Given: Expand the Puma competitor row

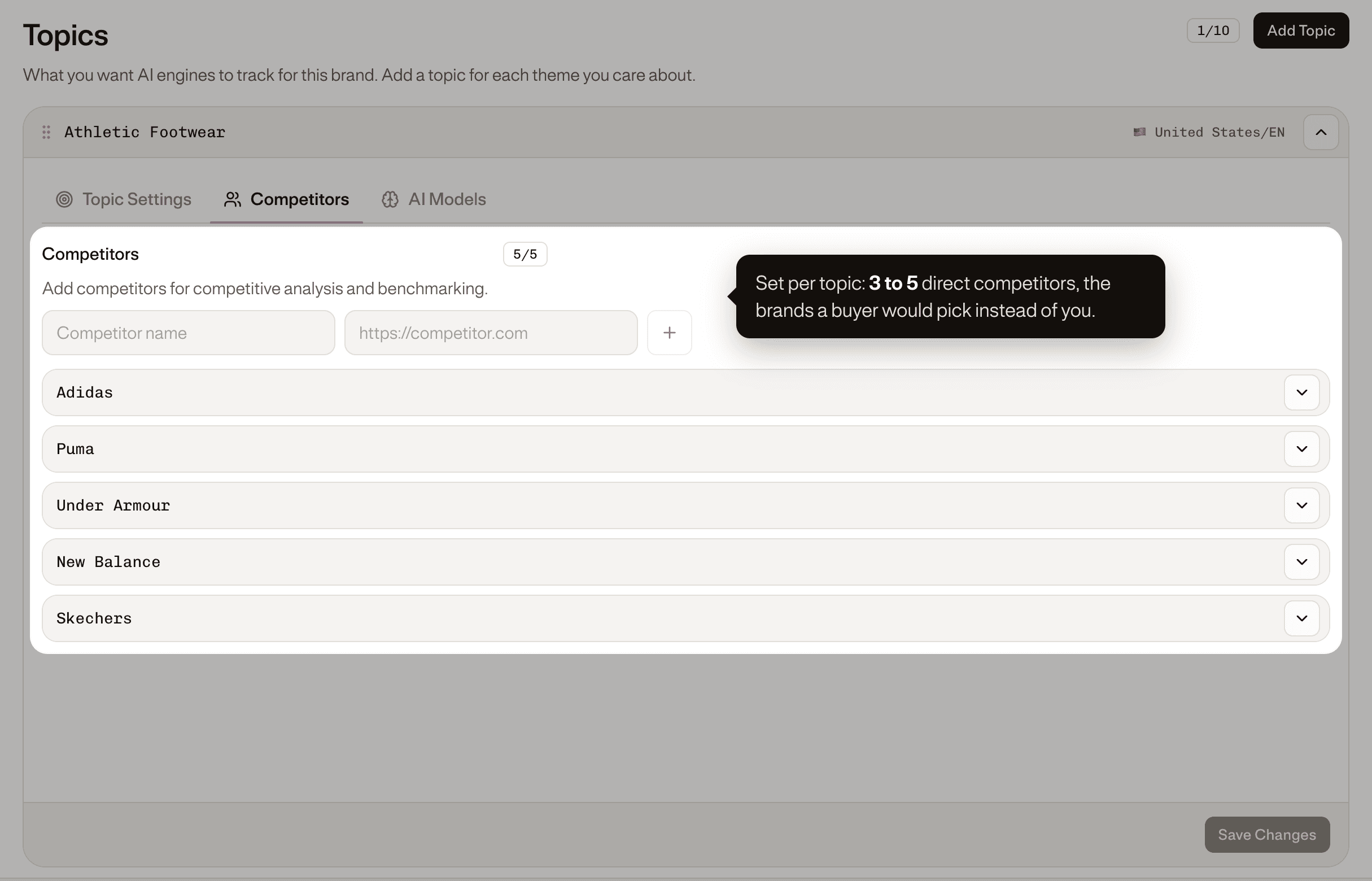Looking at the screenshot, I should point(1301,449).
